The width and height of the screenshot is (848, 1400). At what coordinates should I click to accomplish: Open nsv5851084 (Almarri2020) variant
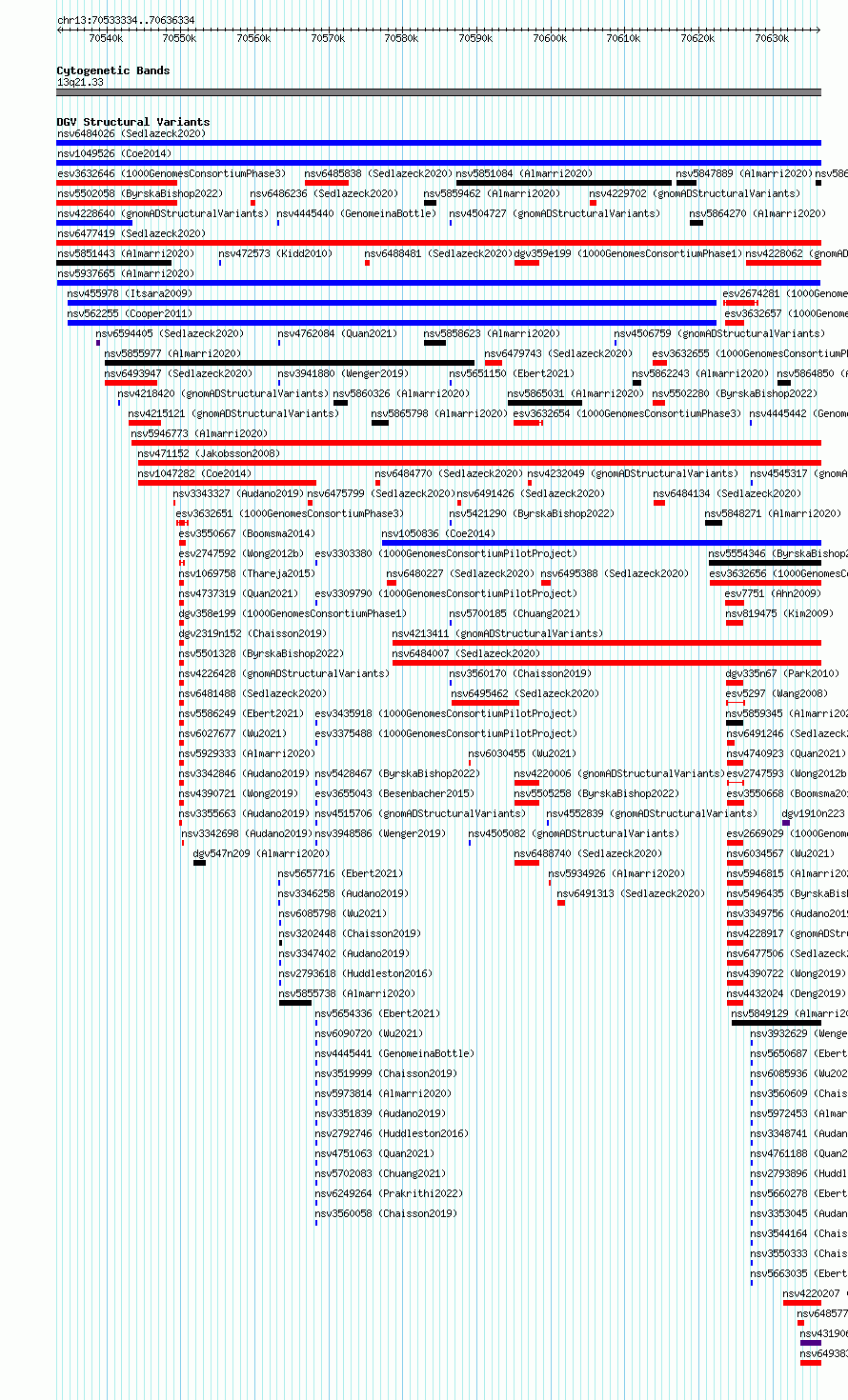[x=524, y=173]
